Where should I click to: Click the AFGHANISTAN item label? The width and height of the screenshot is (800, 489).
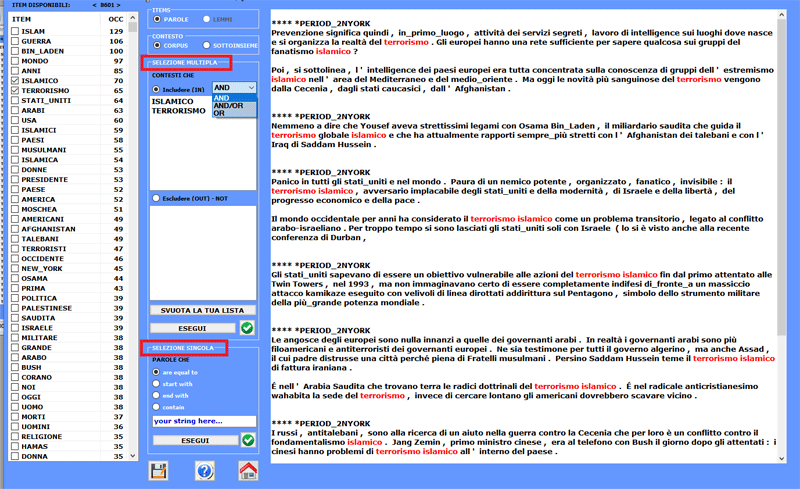[48, 229]
